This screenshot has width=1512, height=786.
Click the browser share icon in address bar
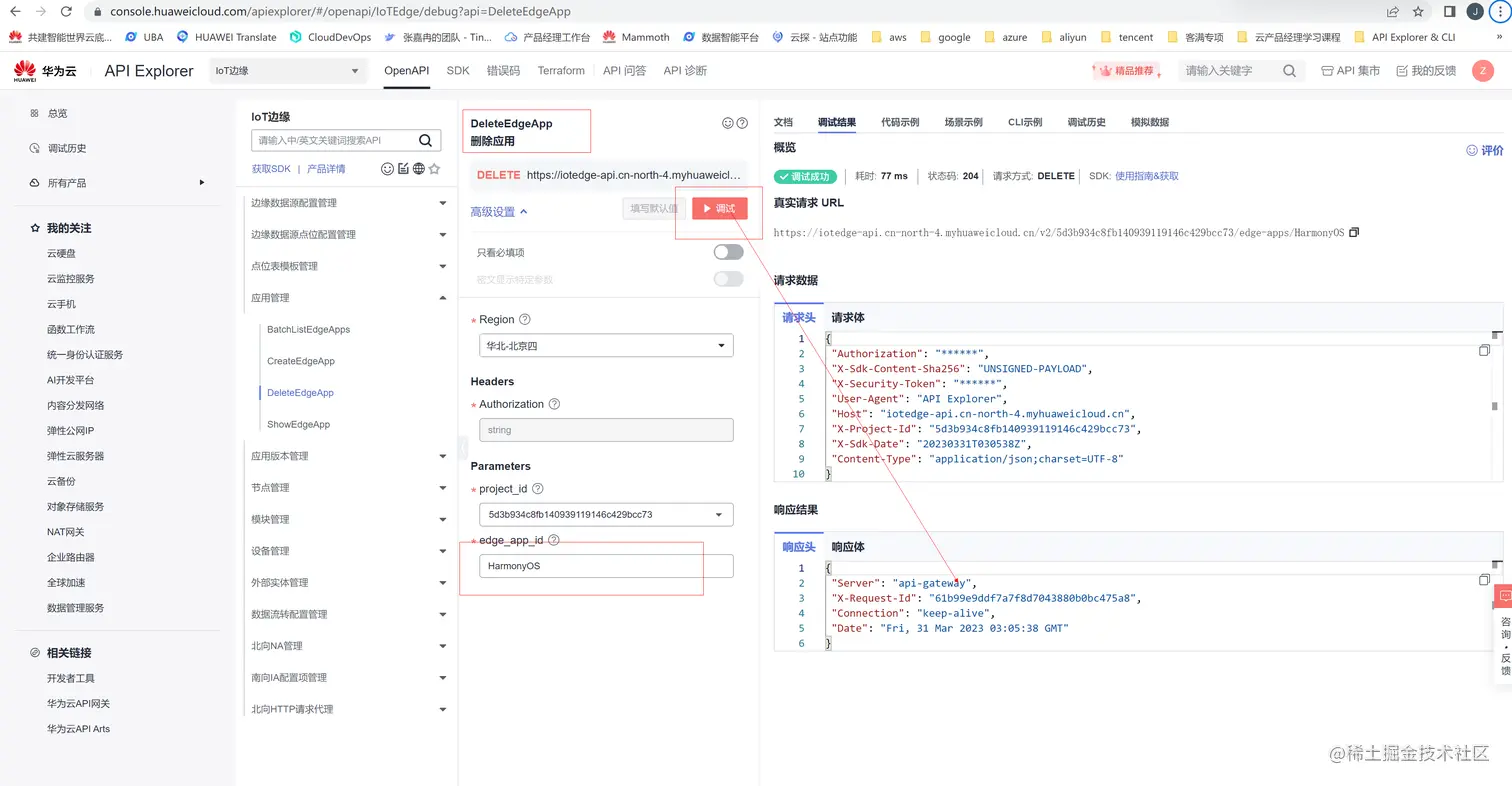[1392, 12]
